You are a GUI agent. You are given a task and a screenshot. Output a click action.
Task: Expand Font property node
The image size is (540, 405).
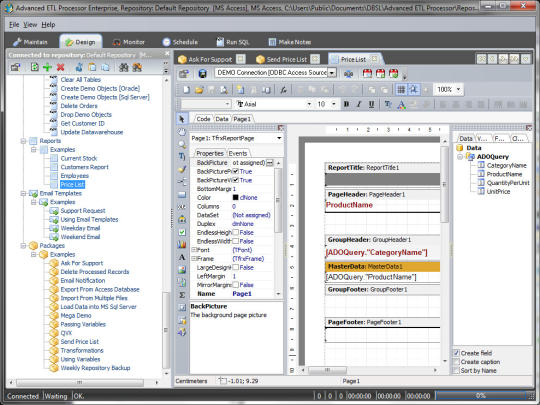pos(194,250)
